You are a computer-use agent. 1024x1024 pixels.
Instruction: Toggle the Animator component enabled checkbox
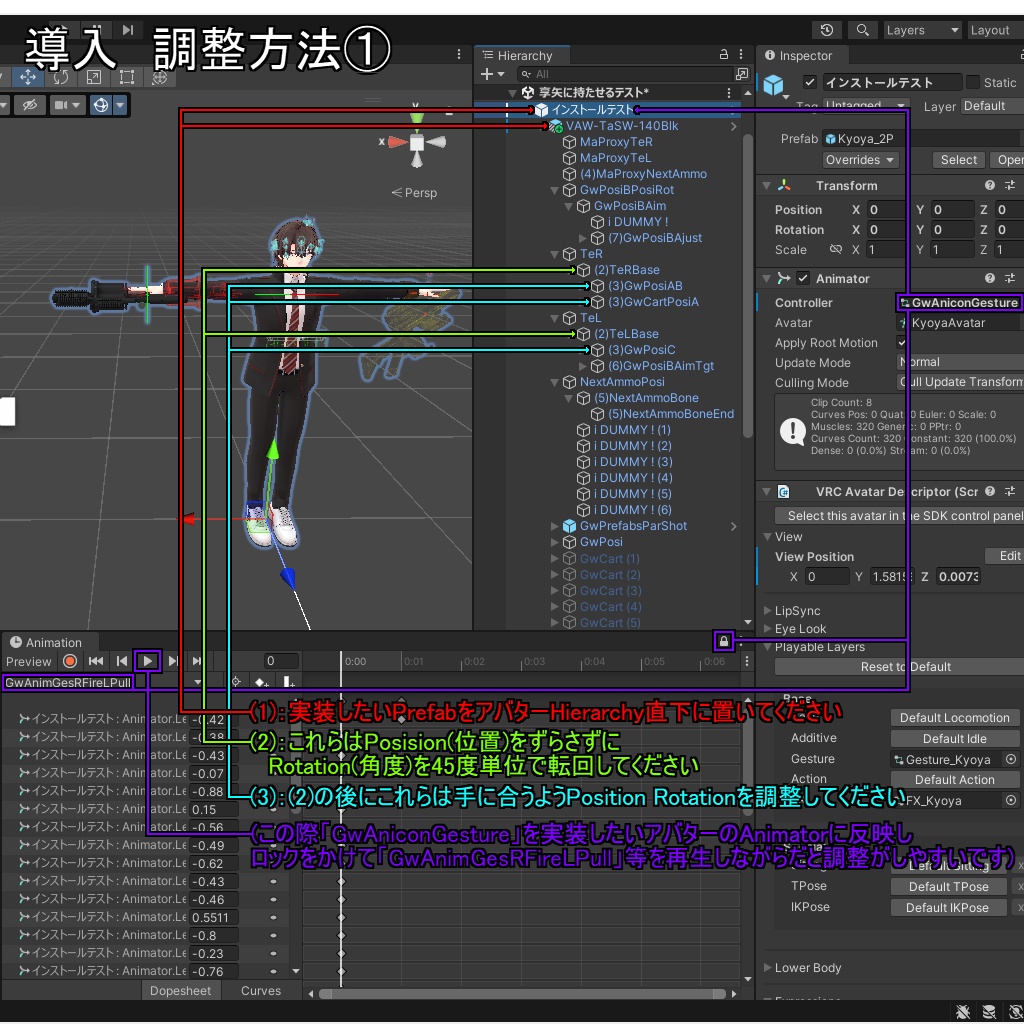pyautogui.click(x=803, y=279)
